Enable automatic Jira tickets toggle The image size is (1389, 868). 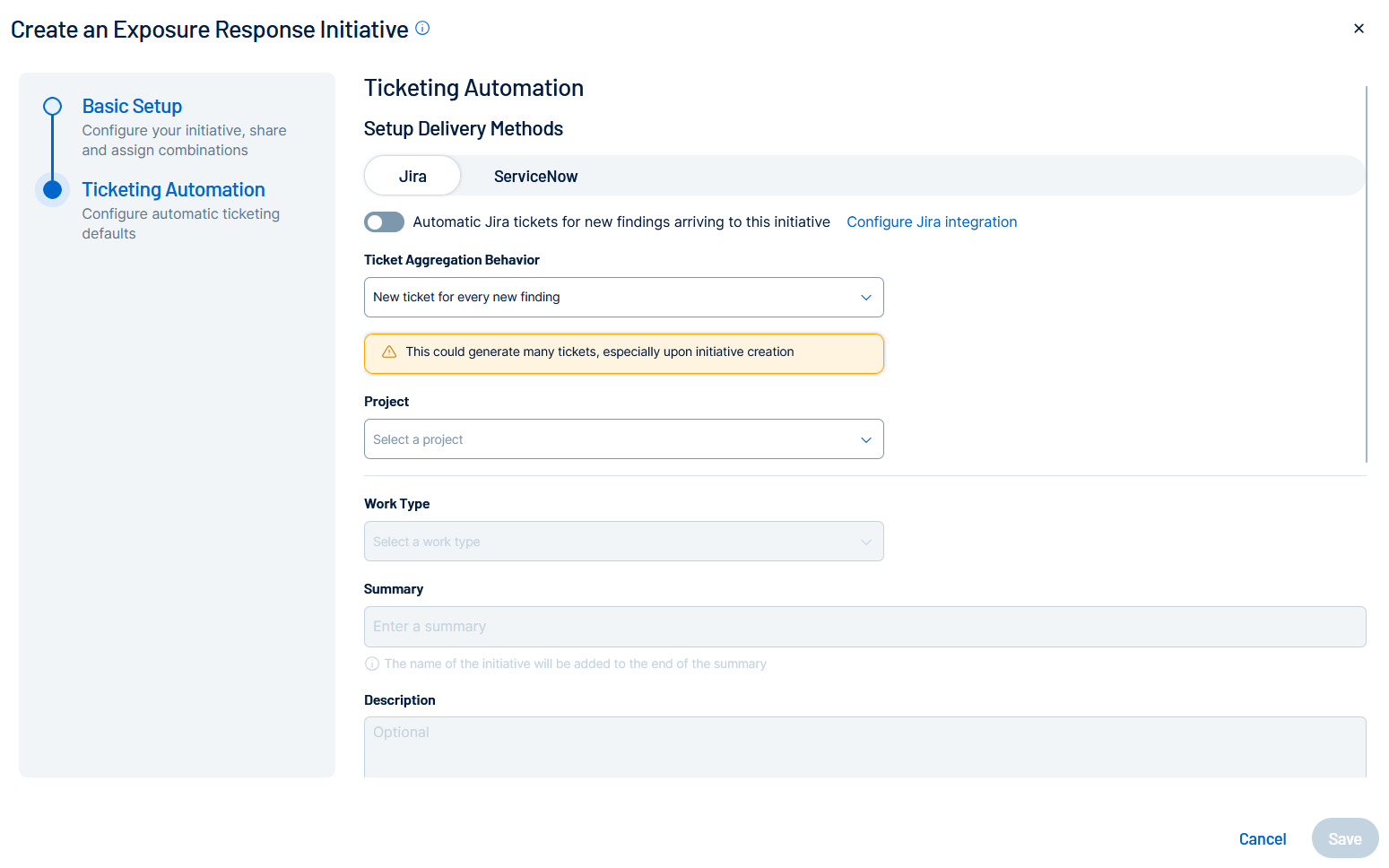tap(385, 222)
